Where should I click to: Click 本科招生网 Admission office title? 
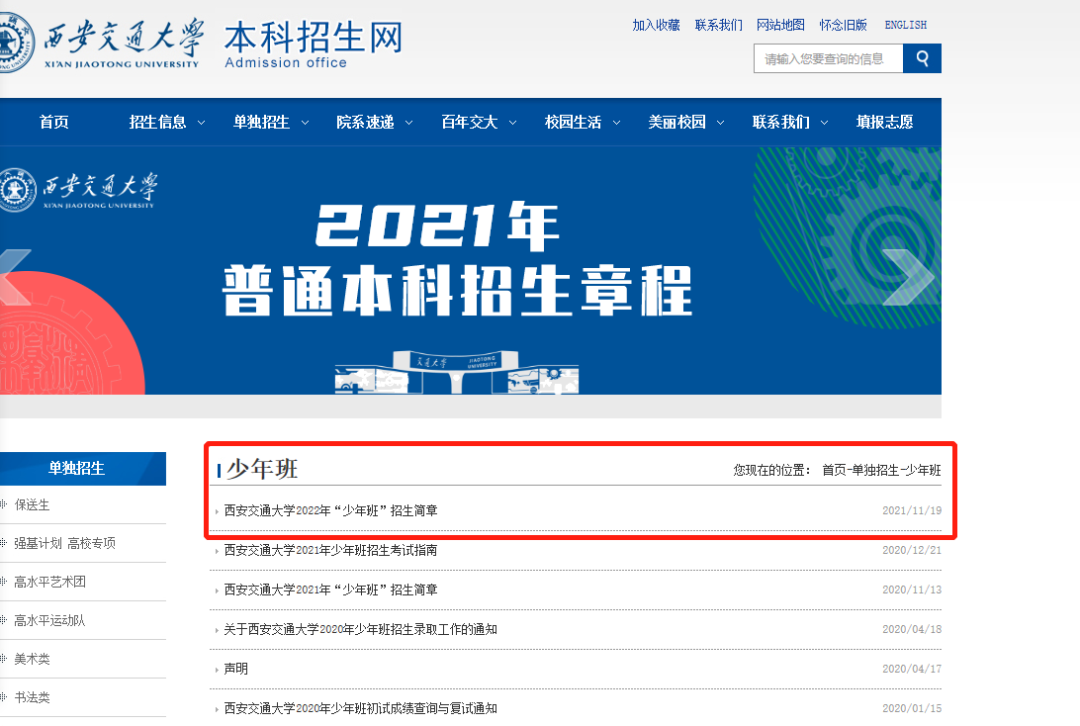pos(313,44)
